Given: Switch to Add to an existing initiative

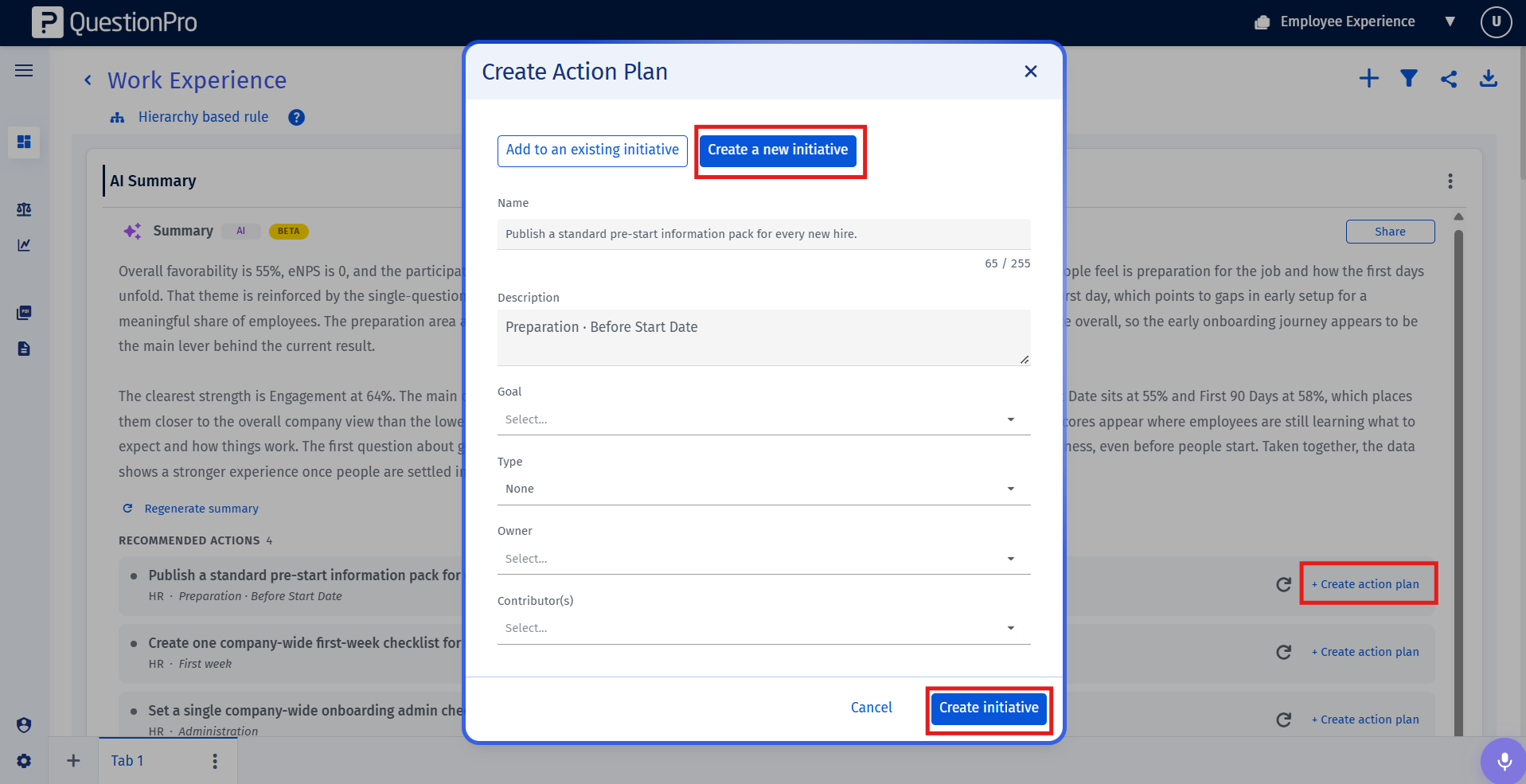Looking at the screenshot, I should point(592,150).
